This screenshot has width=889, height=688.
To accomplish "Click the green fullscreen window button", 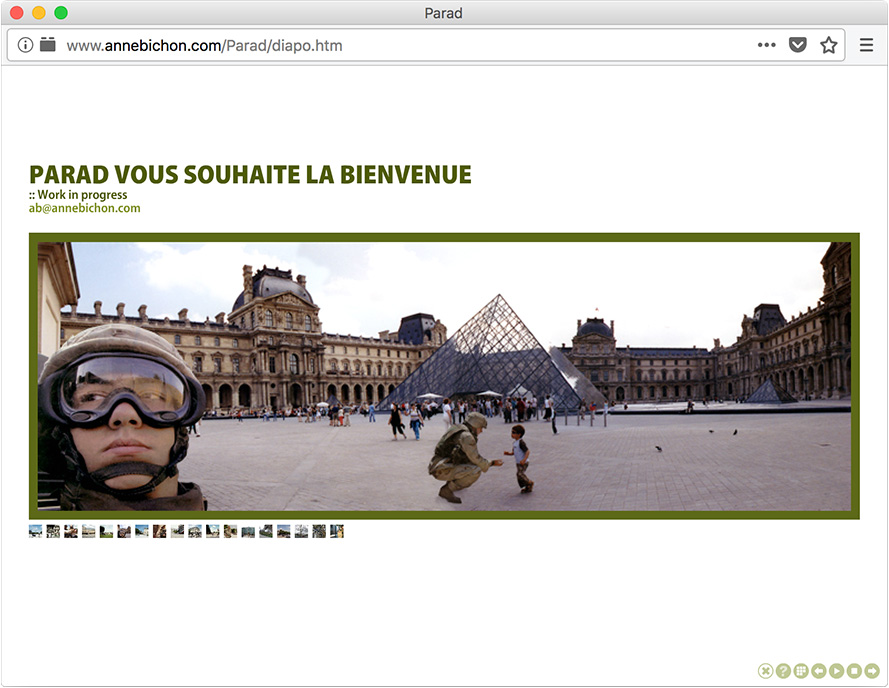I will point(61,13).
